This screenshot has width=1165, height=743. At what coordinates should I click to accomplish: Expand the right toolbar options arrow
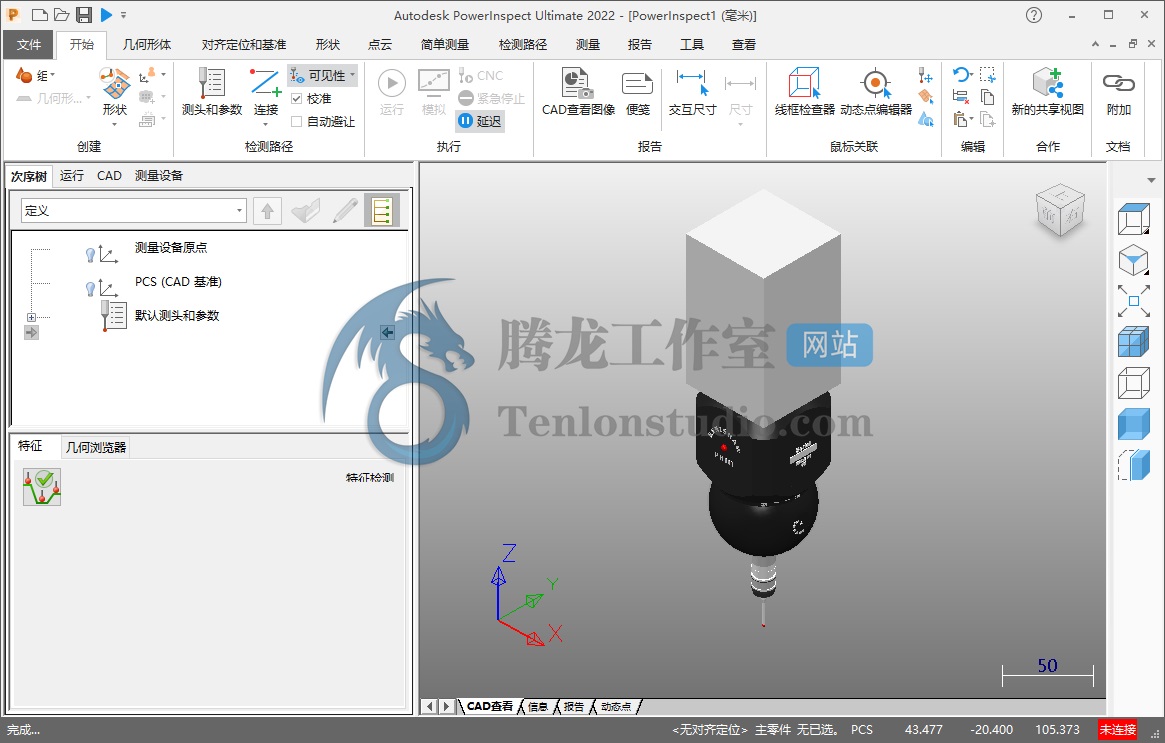point(1151,181)
